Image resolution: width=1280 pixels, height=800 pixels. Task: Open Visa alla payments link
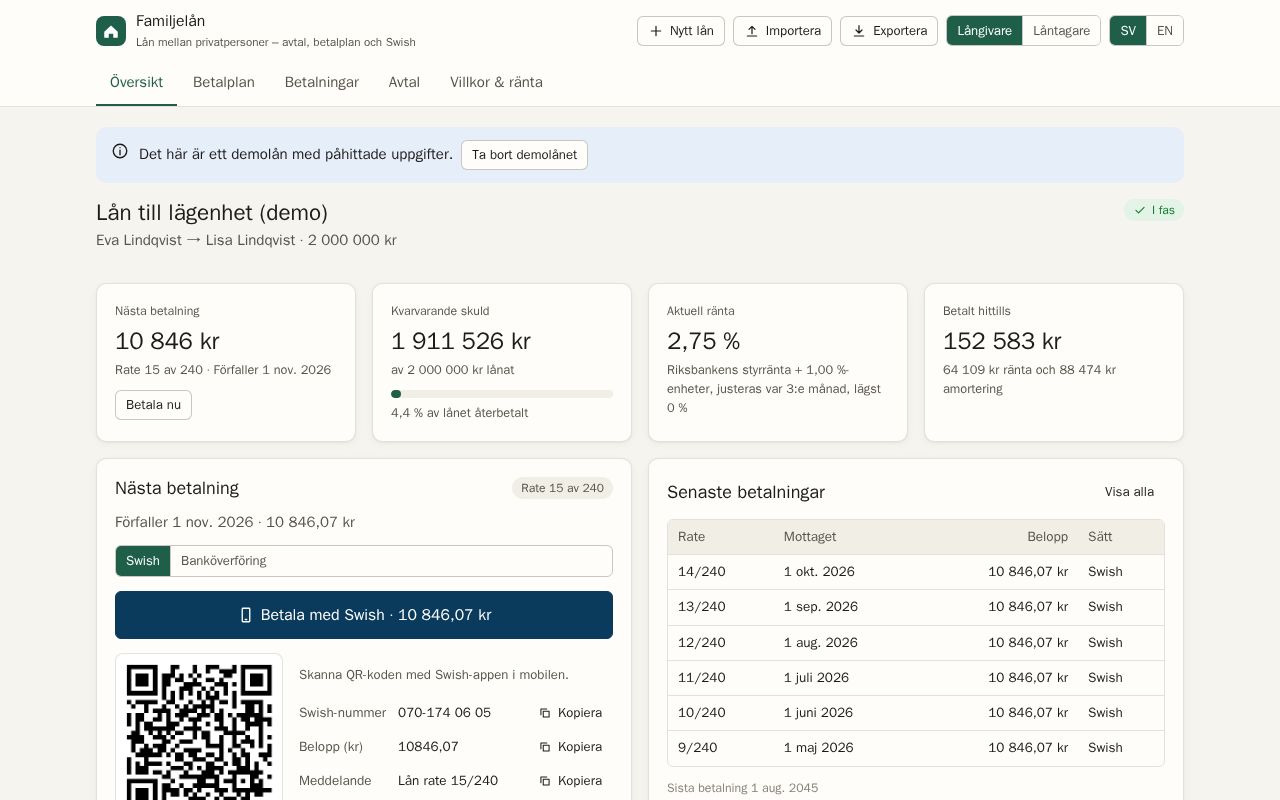pos(1129,492)
